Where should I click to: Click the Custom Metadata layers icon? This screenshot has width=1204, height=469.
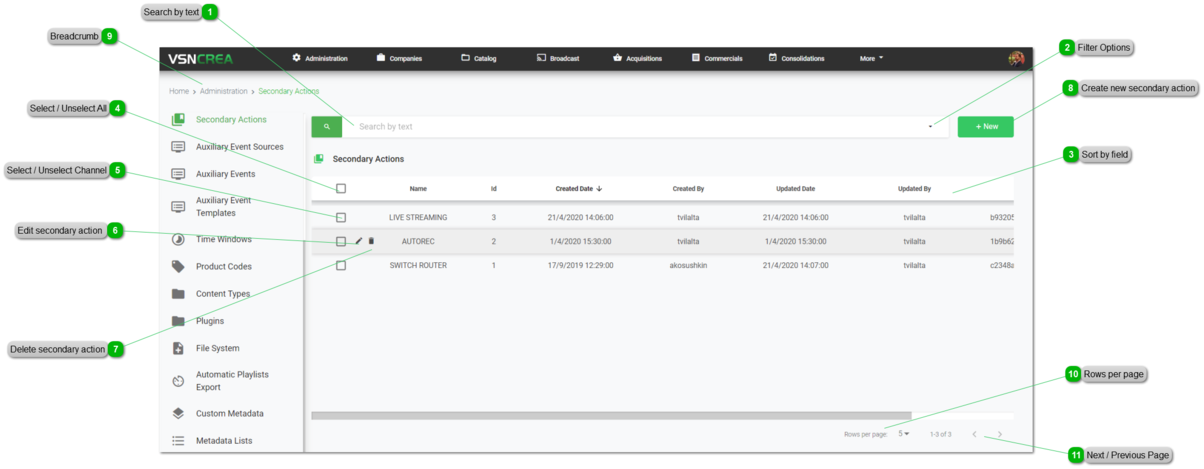click(178, 413)
